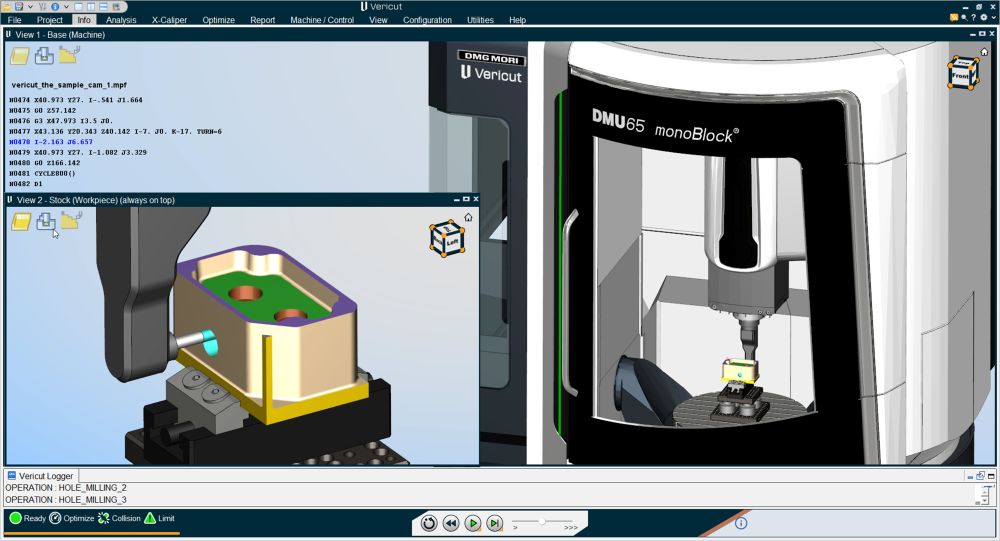Play the simulation to end

coord(473,524)
